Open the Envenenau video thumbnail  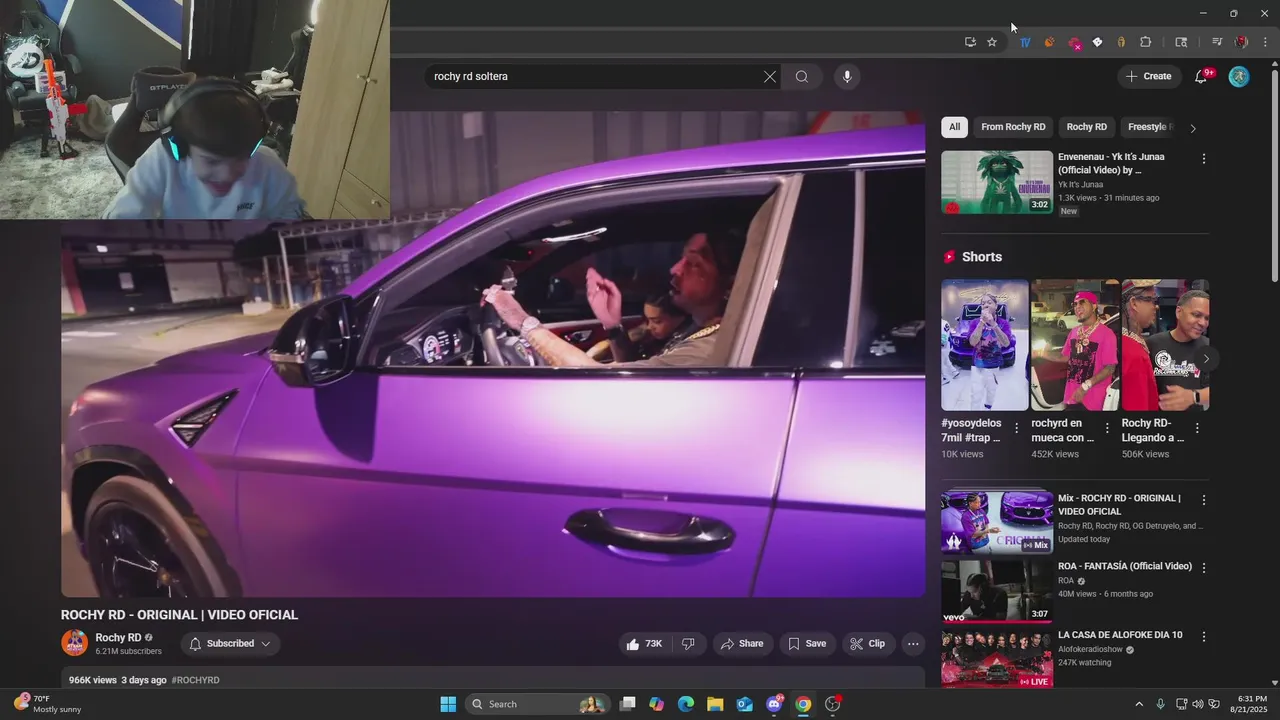pyautogui.click(x=997, y=182)
